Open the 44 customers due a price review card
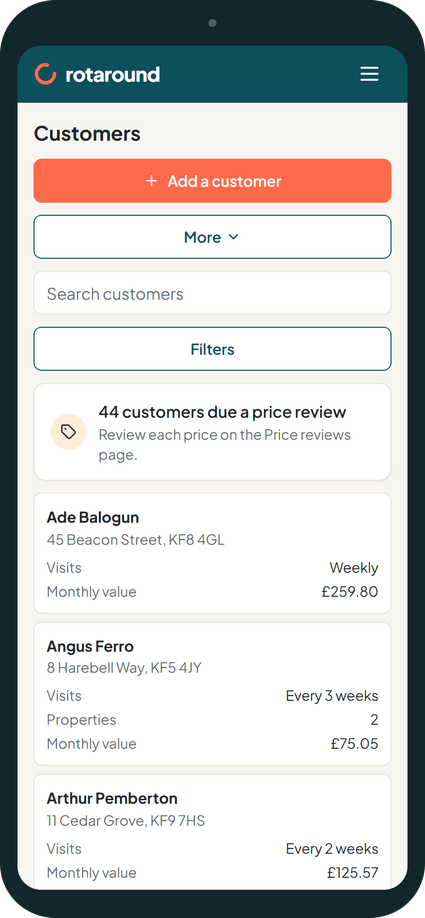Image resolution: width=425 pixels, height=918 pixels. coord(212,432)
